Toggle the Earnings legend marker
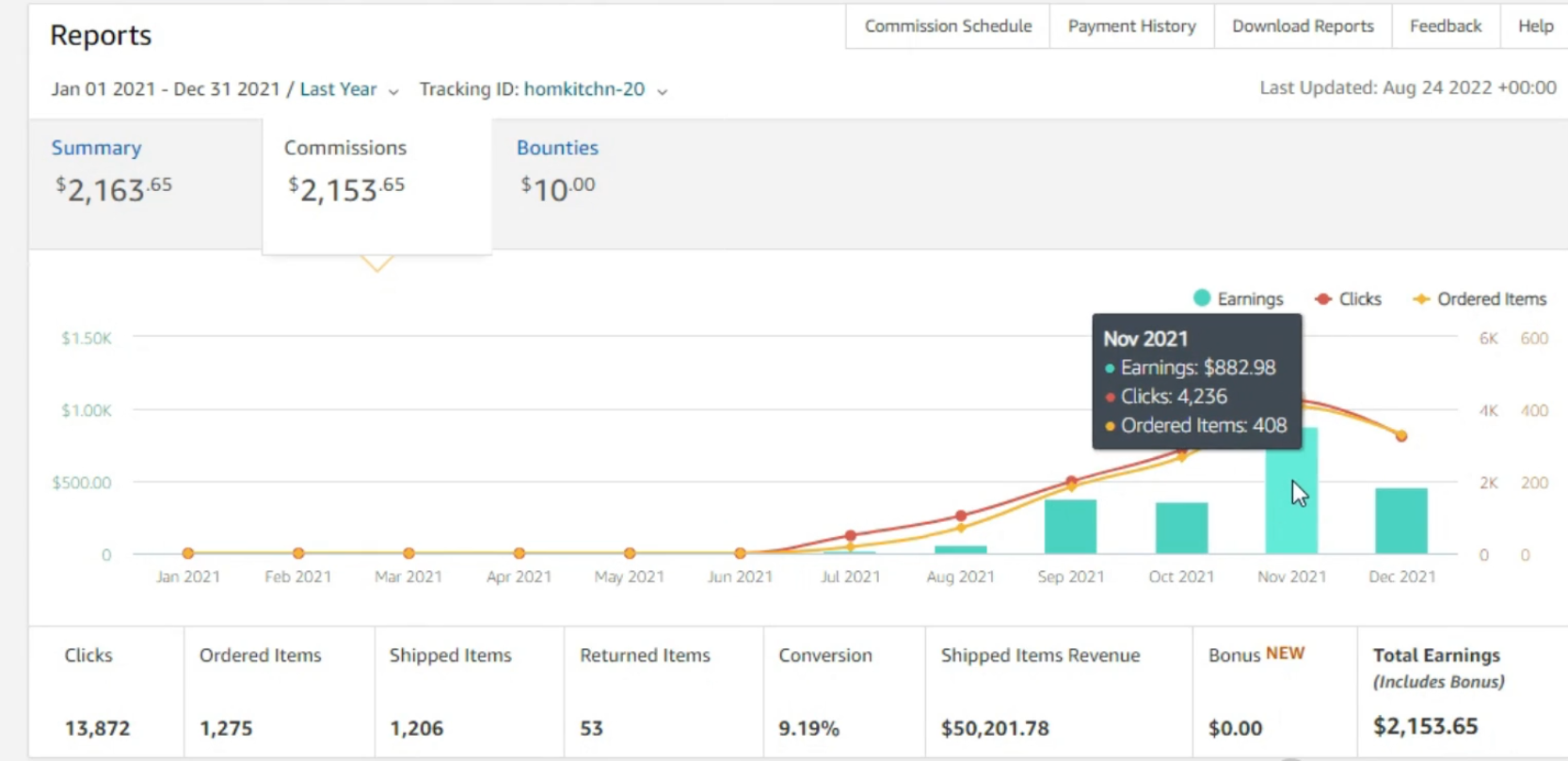Screen dimensions: 1568x761 coord(1202,298)
